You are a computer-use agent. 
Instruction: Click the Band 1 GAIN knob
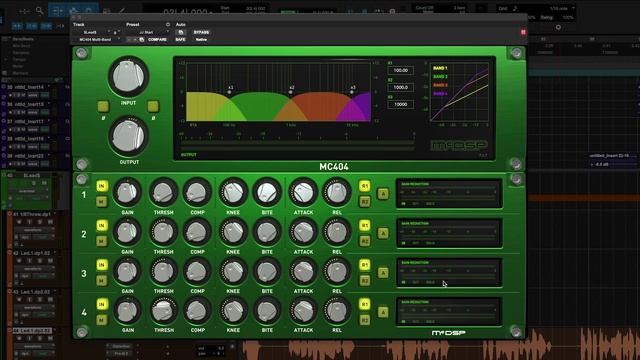click(127, 192)
